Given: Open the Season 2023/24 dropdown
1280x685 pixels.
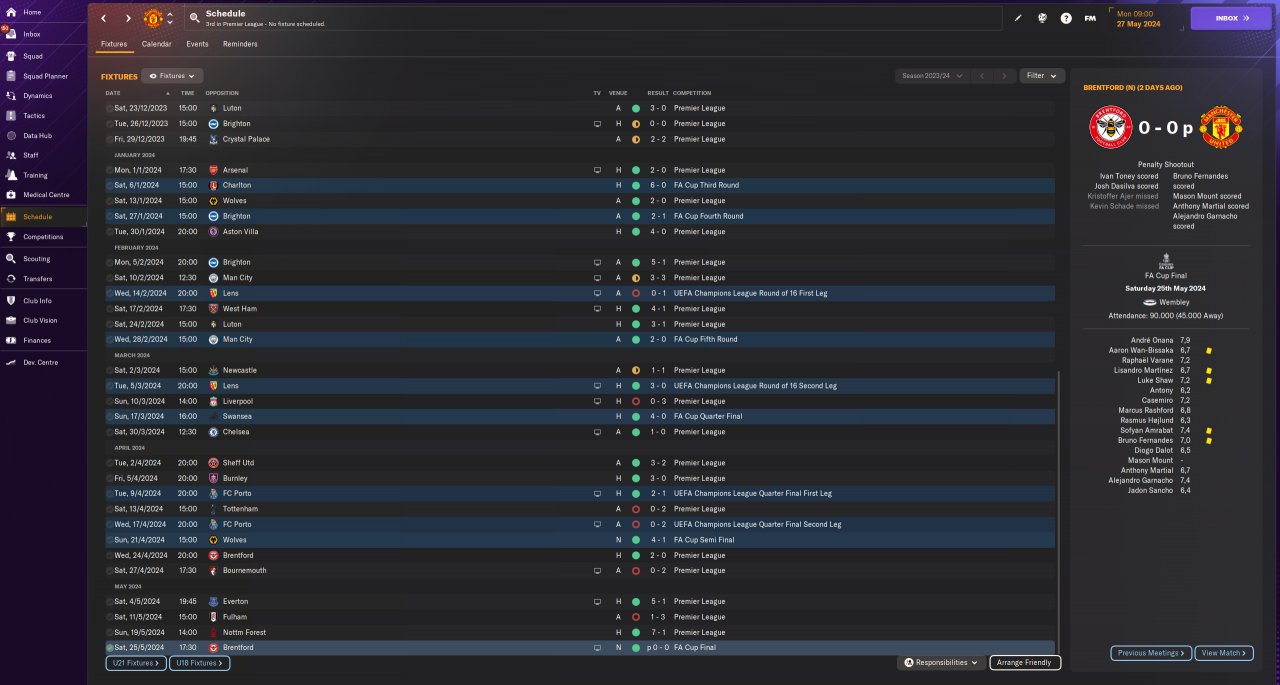Looking at the screenshot, I should (x=932, y=76).
